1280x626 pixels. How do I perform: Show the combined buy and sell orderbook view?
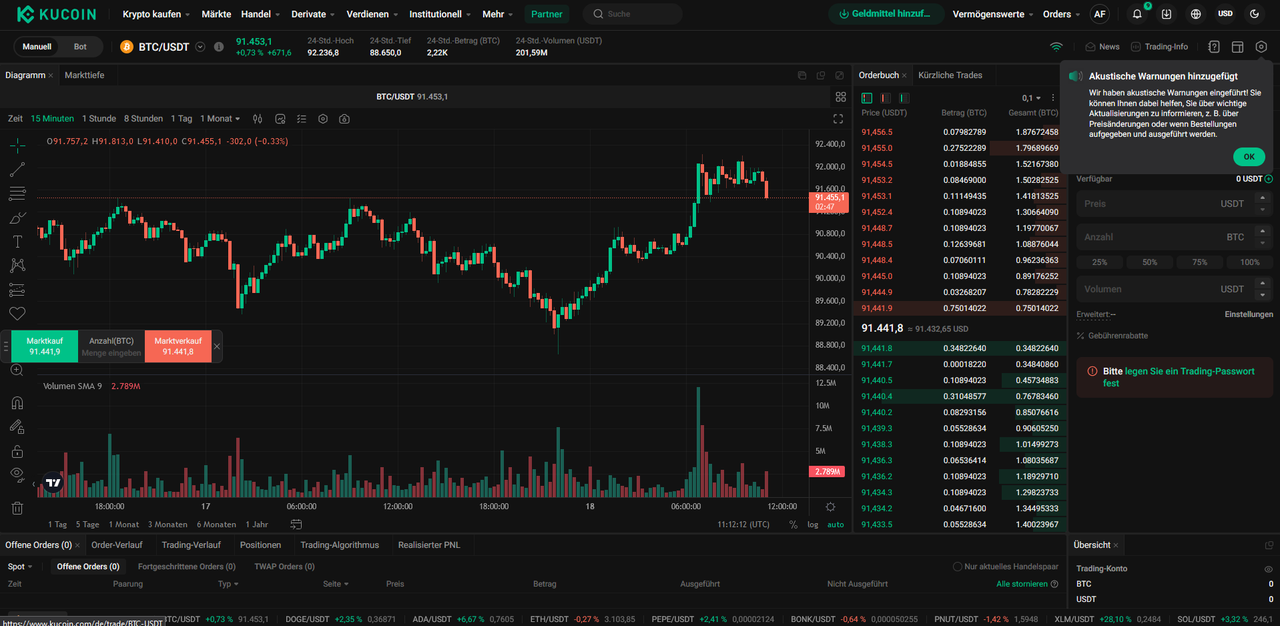(867, 98)
